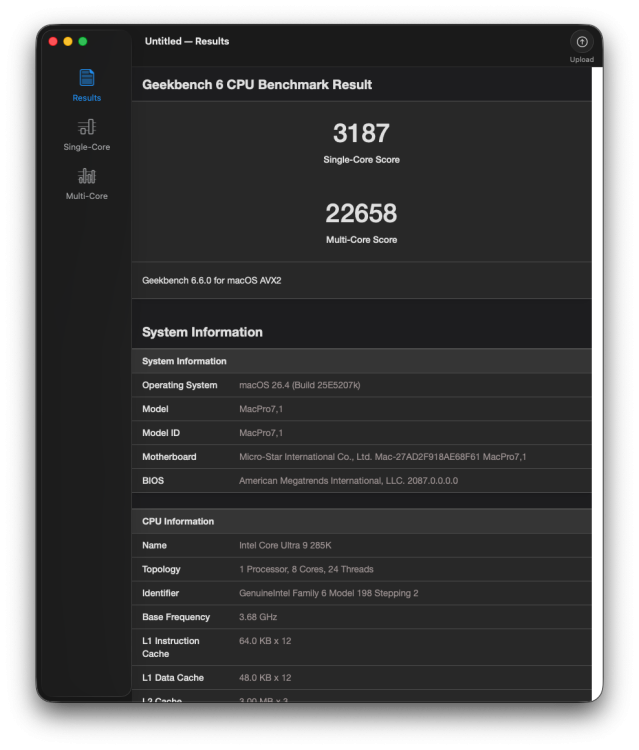Click the base frequency 3.68 GHz

coord(258,617)
